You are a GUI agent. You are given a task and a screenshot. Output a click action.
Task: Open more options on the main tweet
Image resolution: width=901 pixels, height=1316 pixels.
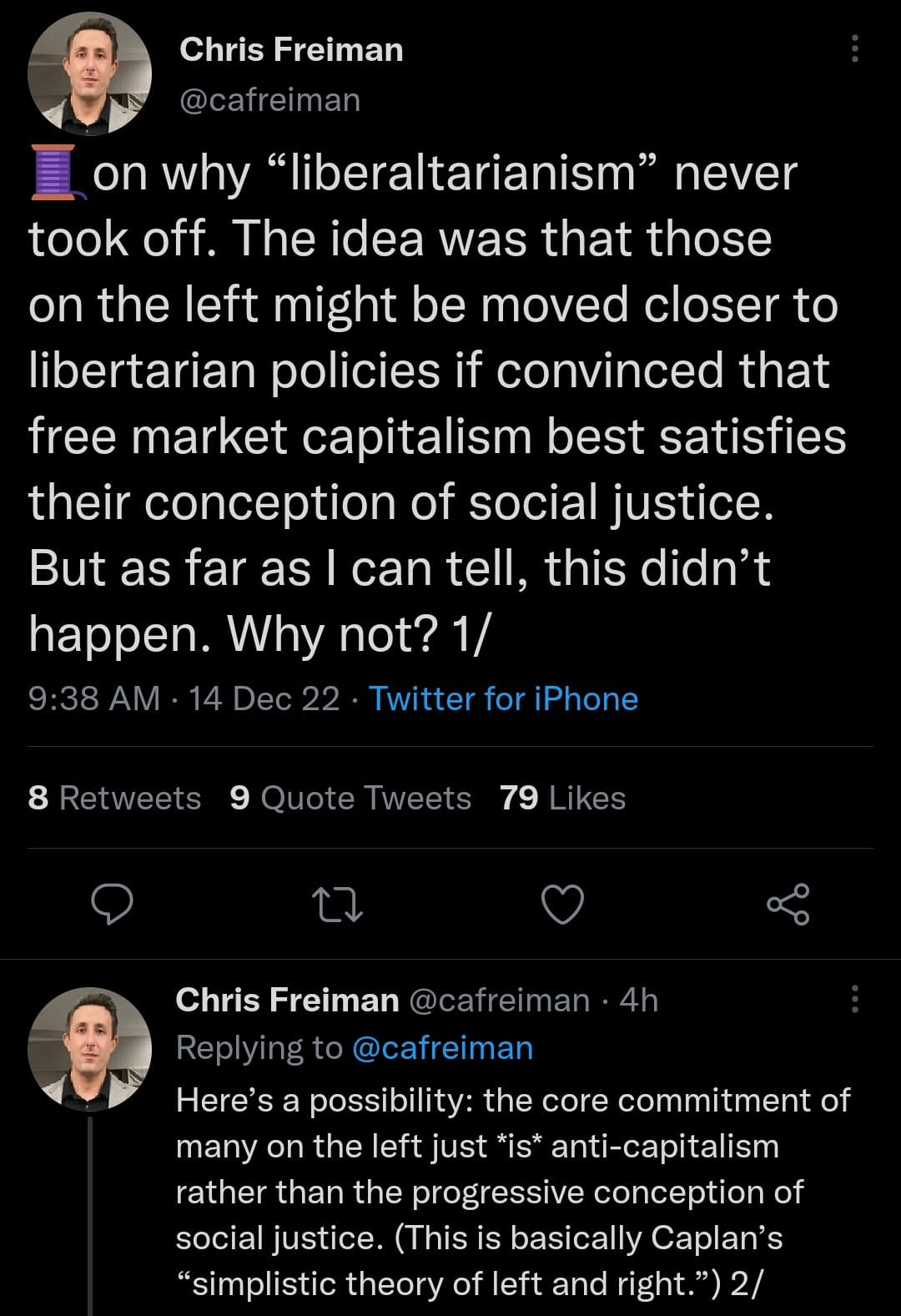(854, 49)
